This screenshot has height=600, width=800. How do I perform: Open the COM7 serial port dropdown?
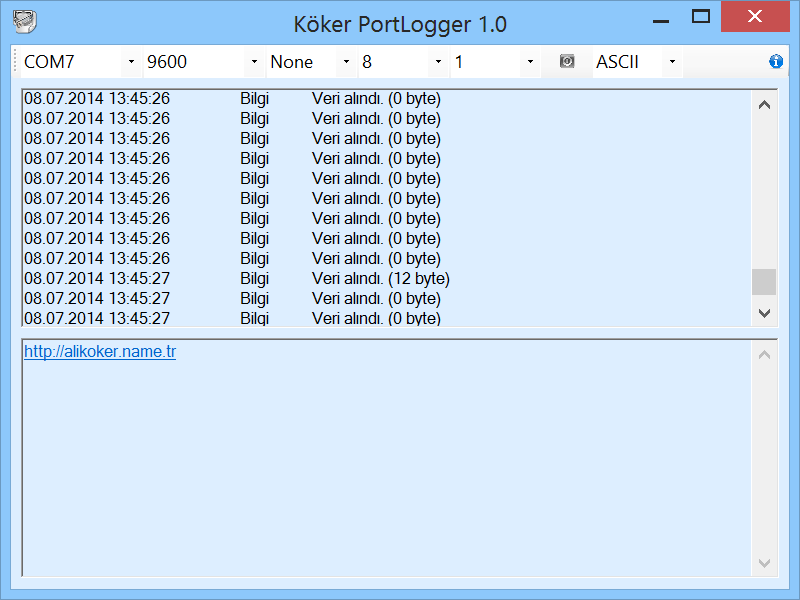pos(131,61)
